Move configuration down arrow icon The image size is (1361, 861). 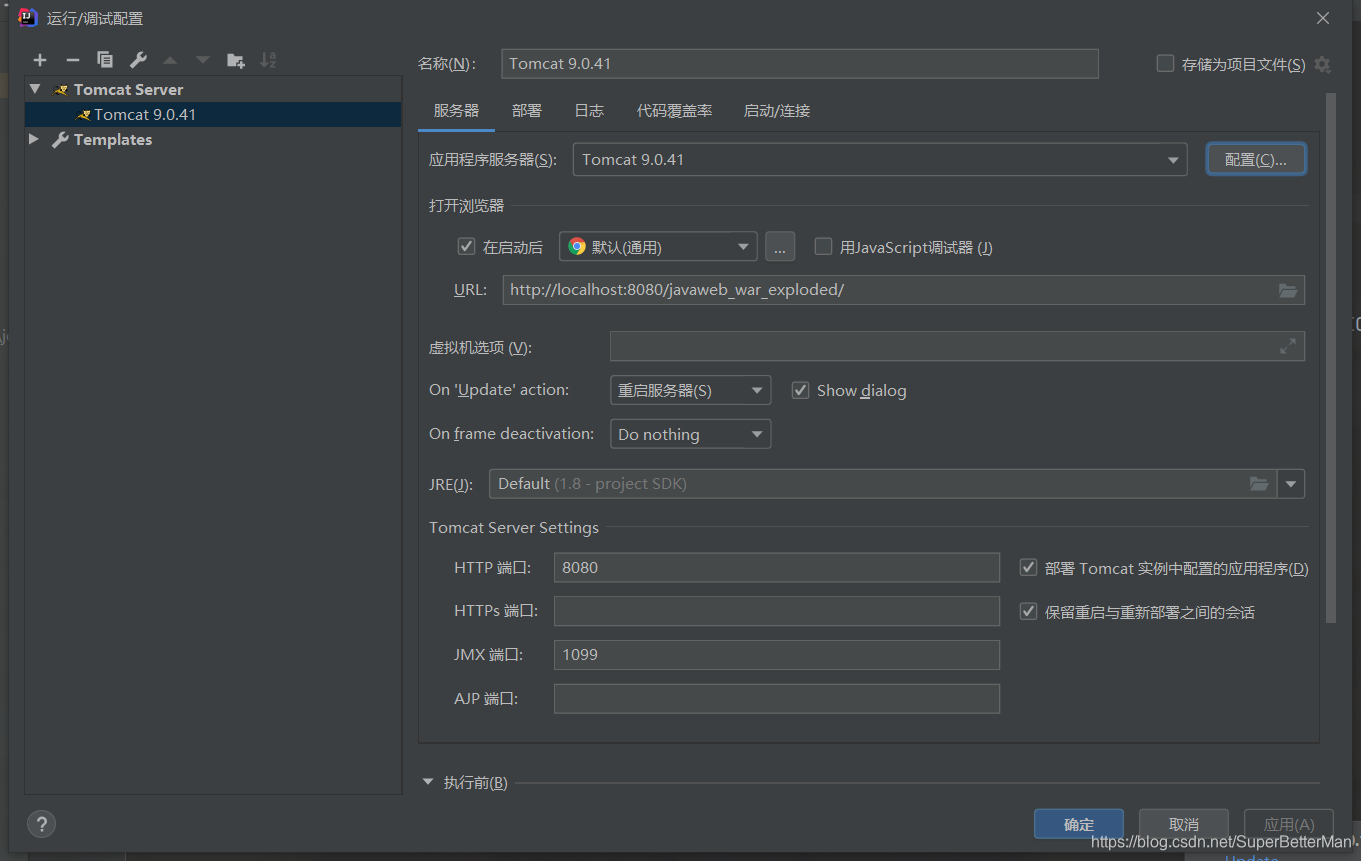point(203,60)
